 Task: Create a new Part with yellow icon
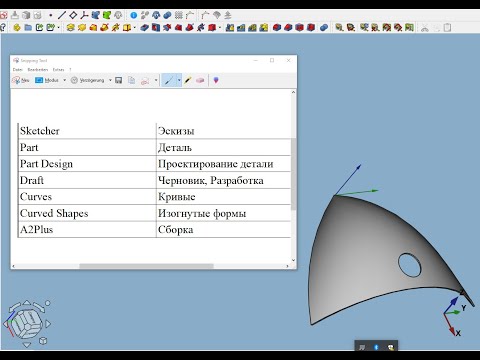coord(17,28)
